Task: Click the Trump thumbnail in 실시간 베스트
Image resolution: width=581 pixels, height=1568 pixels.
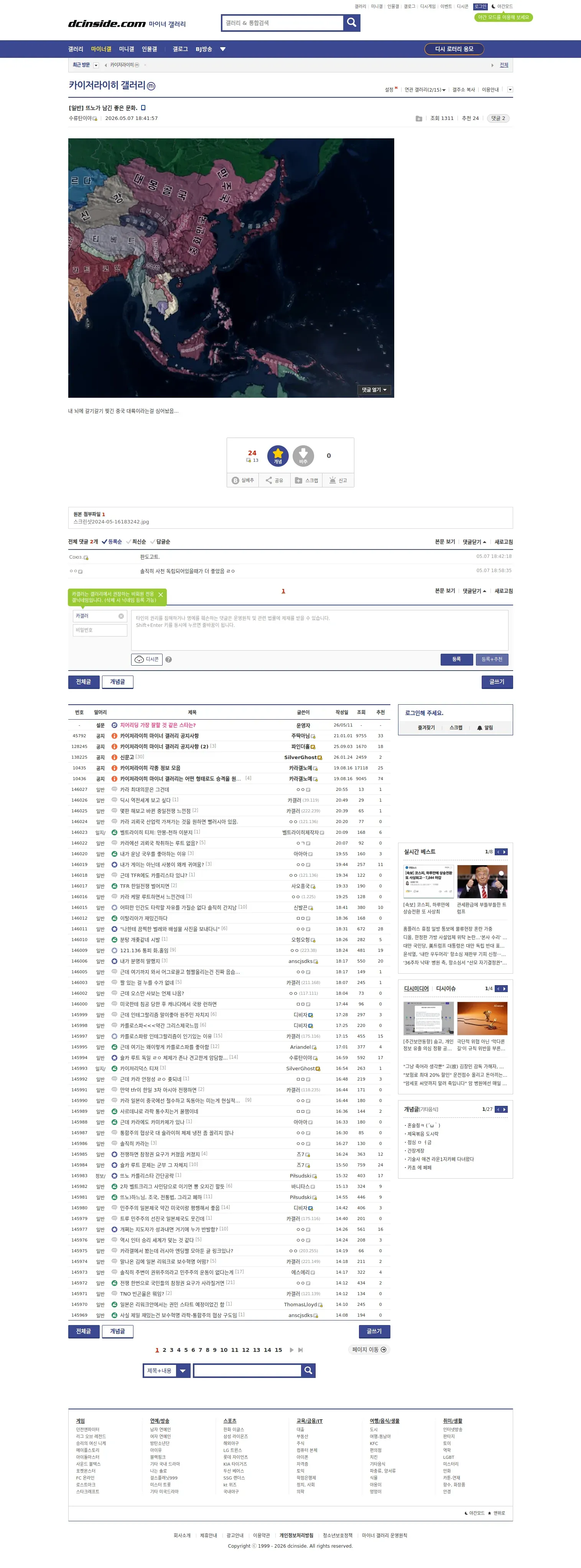Action: click(482, 881)
